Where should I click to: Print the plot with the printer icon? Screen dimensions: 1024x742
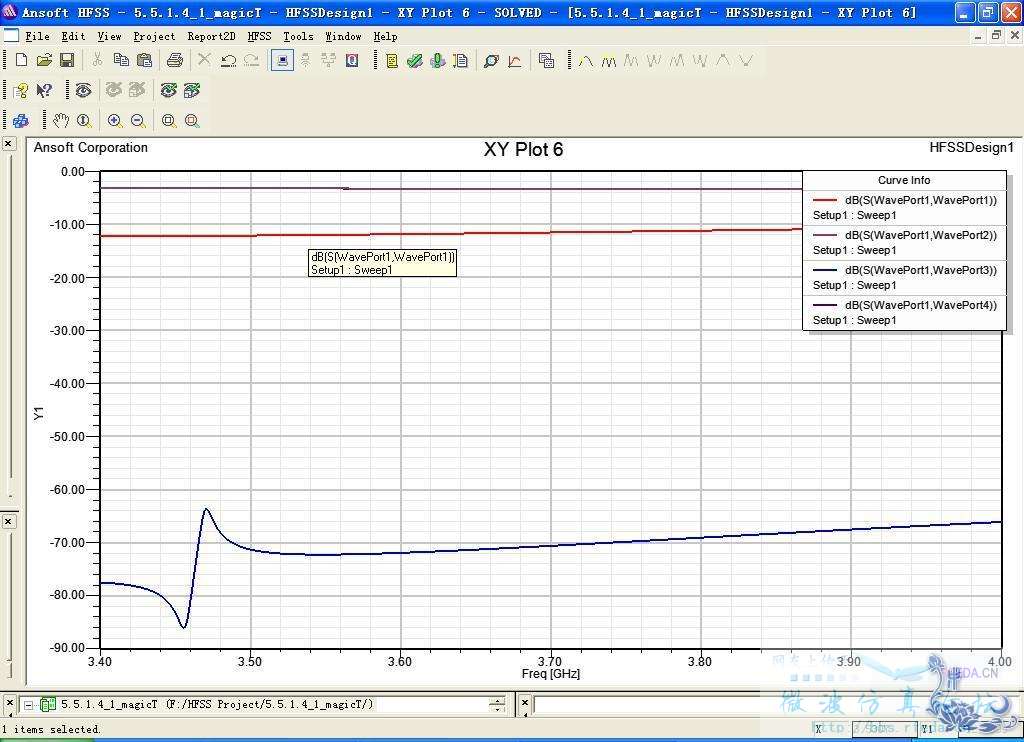pos(174,61)
